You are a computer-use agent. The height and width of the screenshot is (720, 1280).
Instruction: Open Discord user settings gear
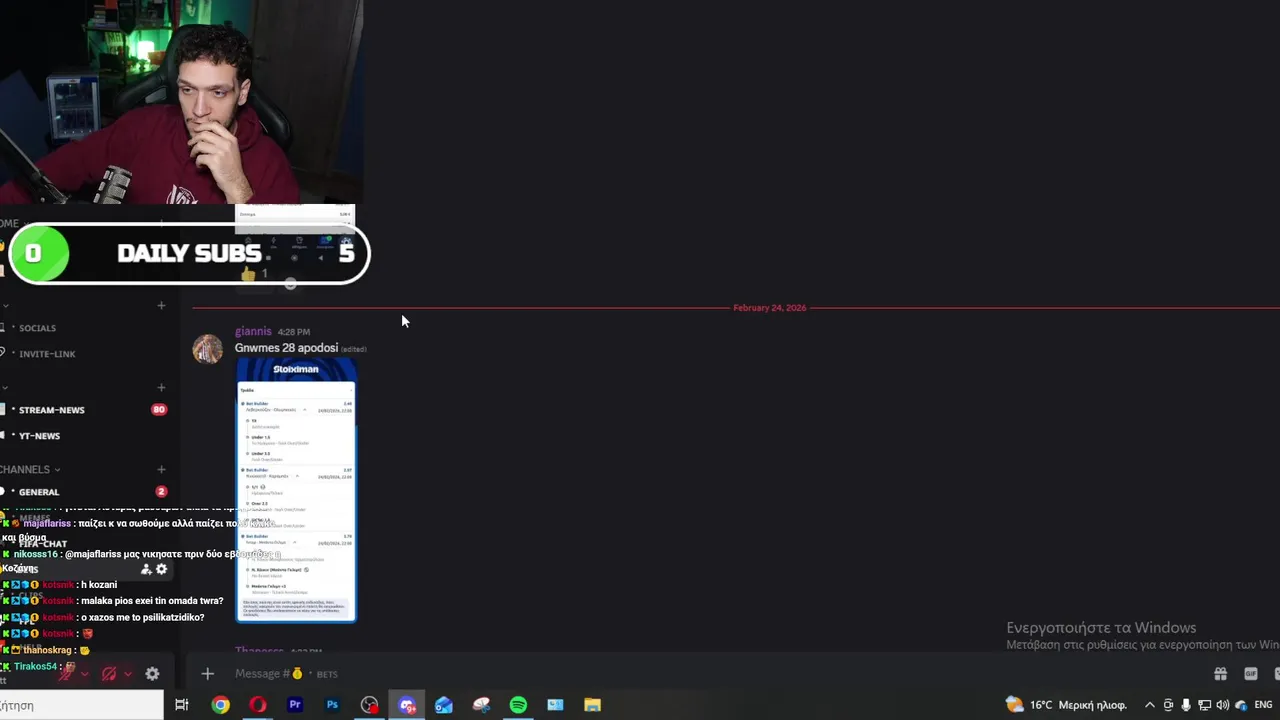tap(152, 673)
